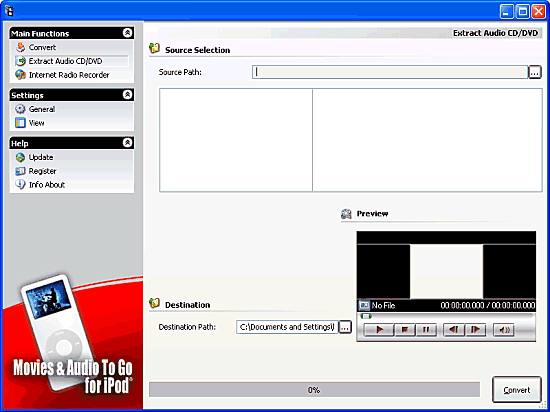
Task: Click the Info About icon
Action: pyautogui.click(x=20, y=184)
